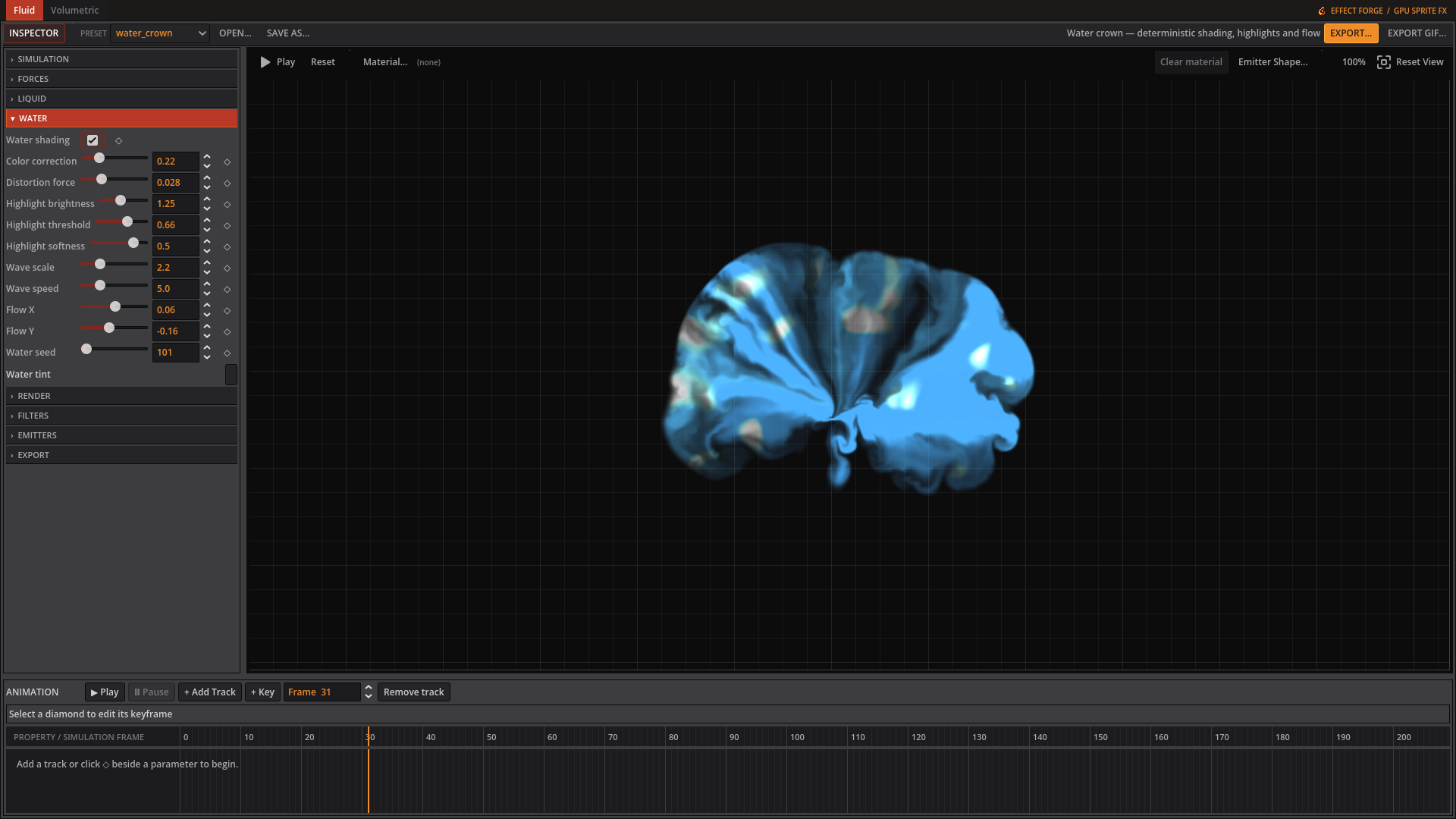Decrease Flow Y with down stepper

(x=207, y=336)
